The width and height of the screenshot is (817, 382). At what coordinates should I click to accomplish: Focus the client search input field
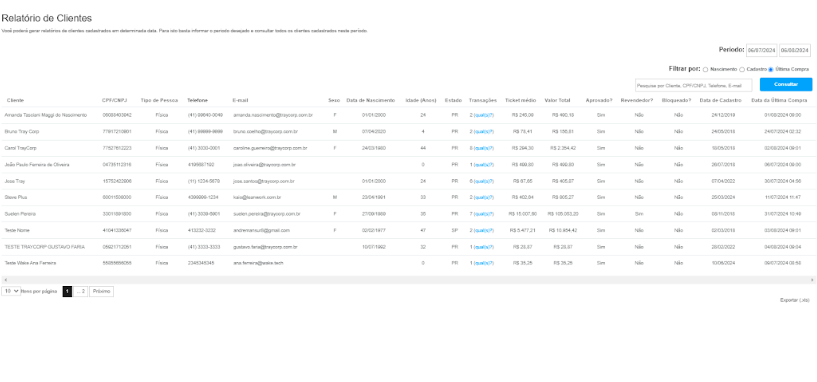694,85
